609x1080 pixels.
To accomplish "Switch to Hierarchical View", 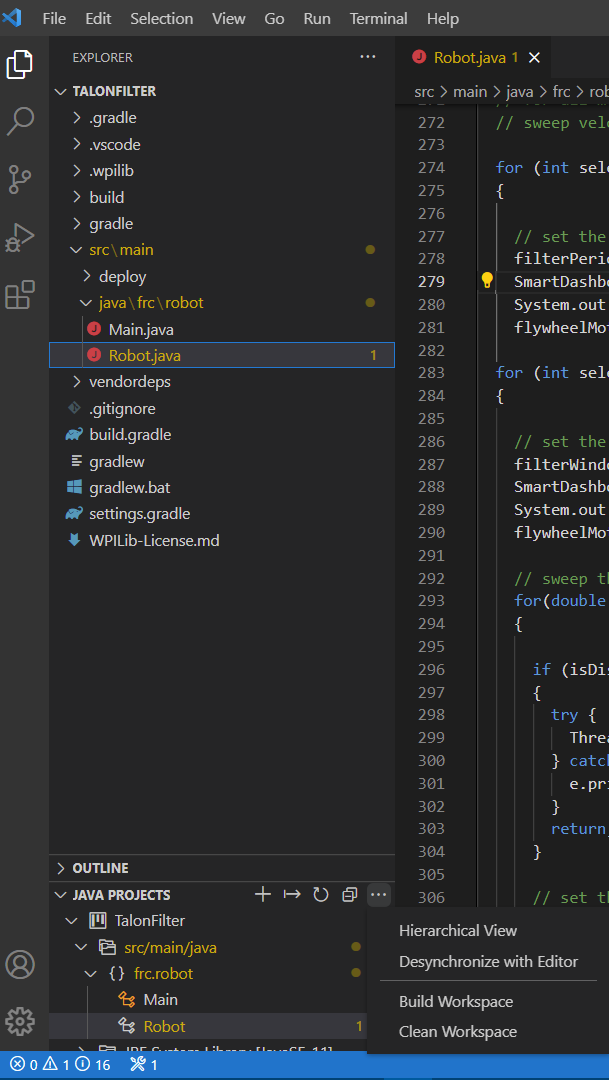I will click(457, 930).
